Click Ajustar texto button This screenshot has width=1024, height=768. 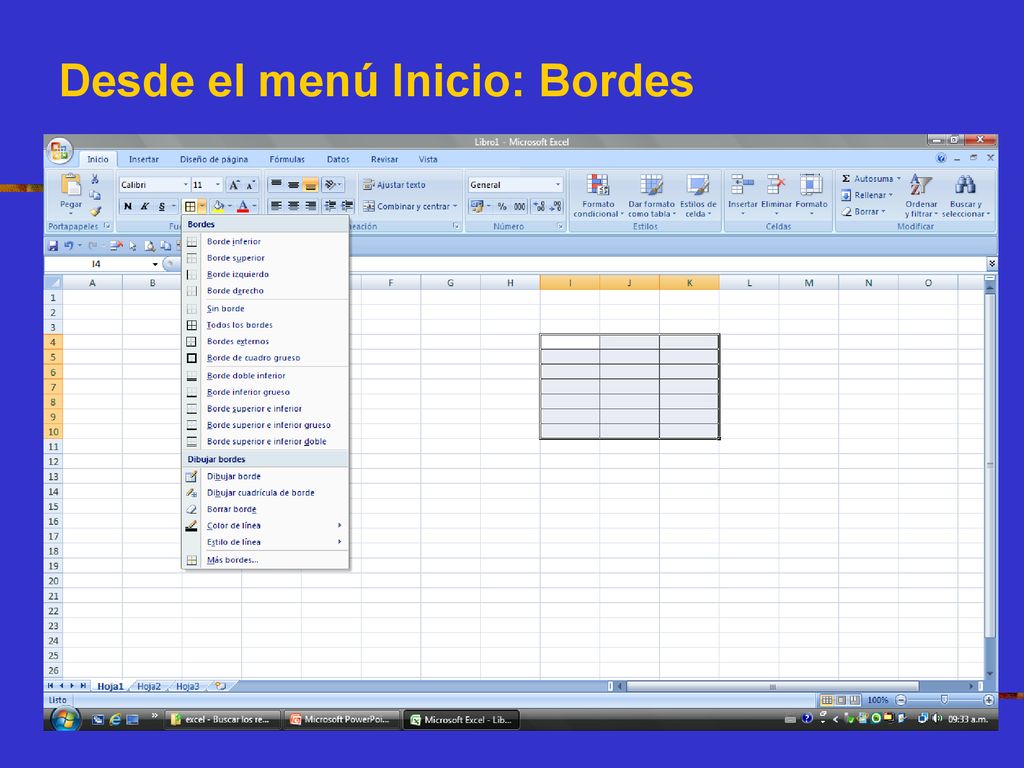tap(394, 185)
